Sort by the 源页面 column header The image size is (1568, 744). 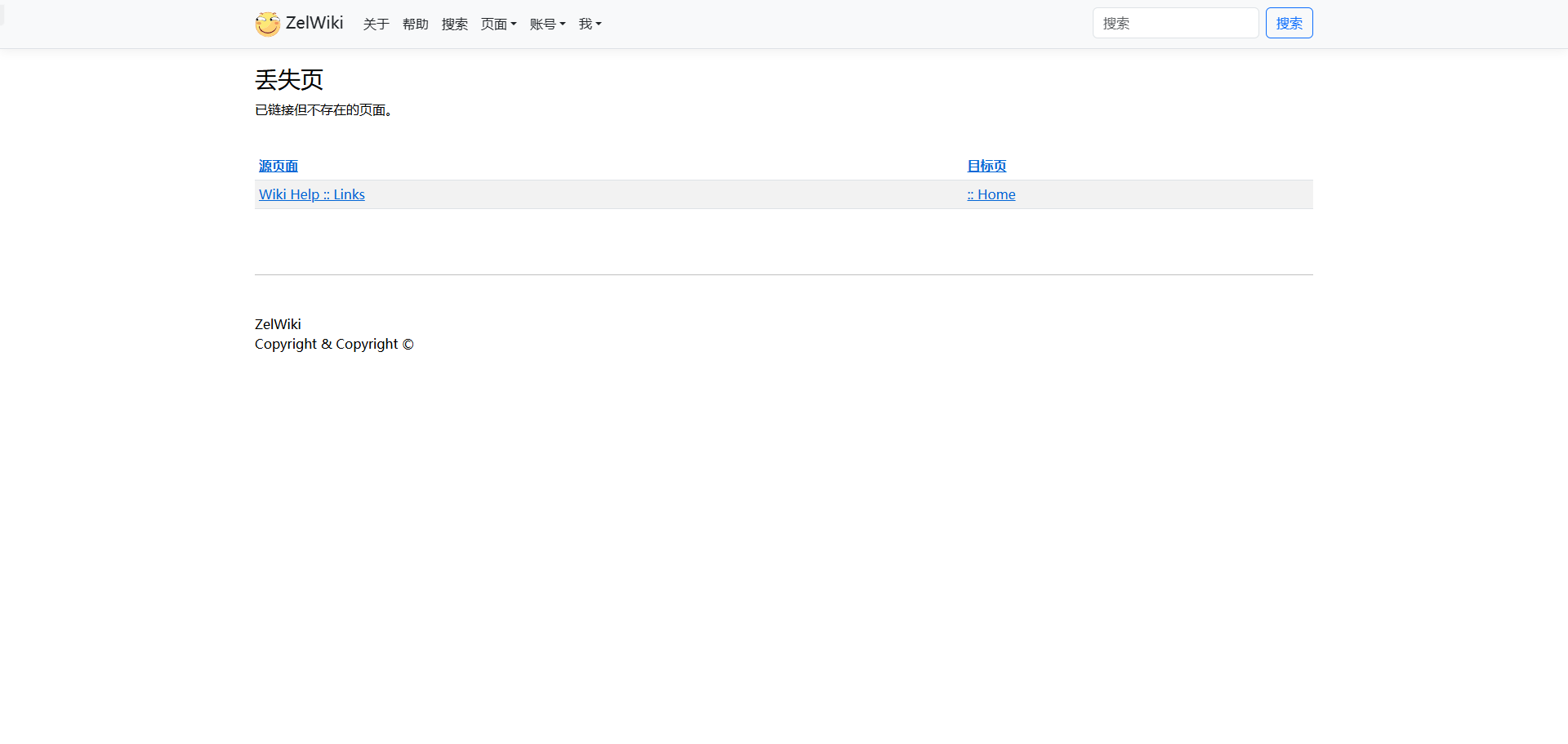278,166
